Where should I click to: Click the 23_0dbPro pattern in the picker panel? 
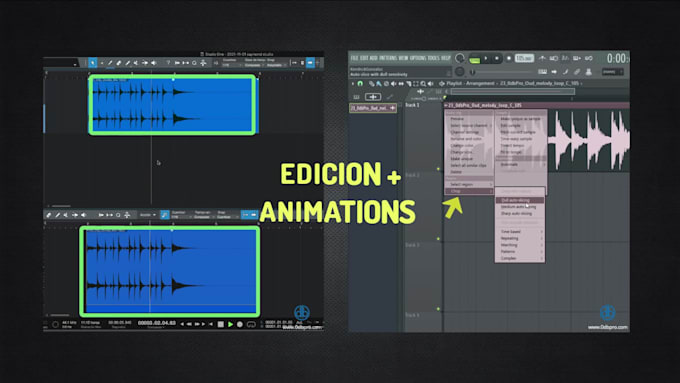point(373,108)
